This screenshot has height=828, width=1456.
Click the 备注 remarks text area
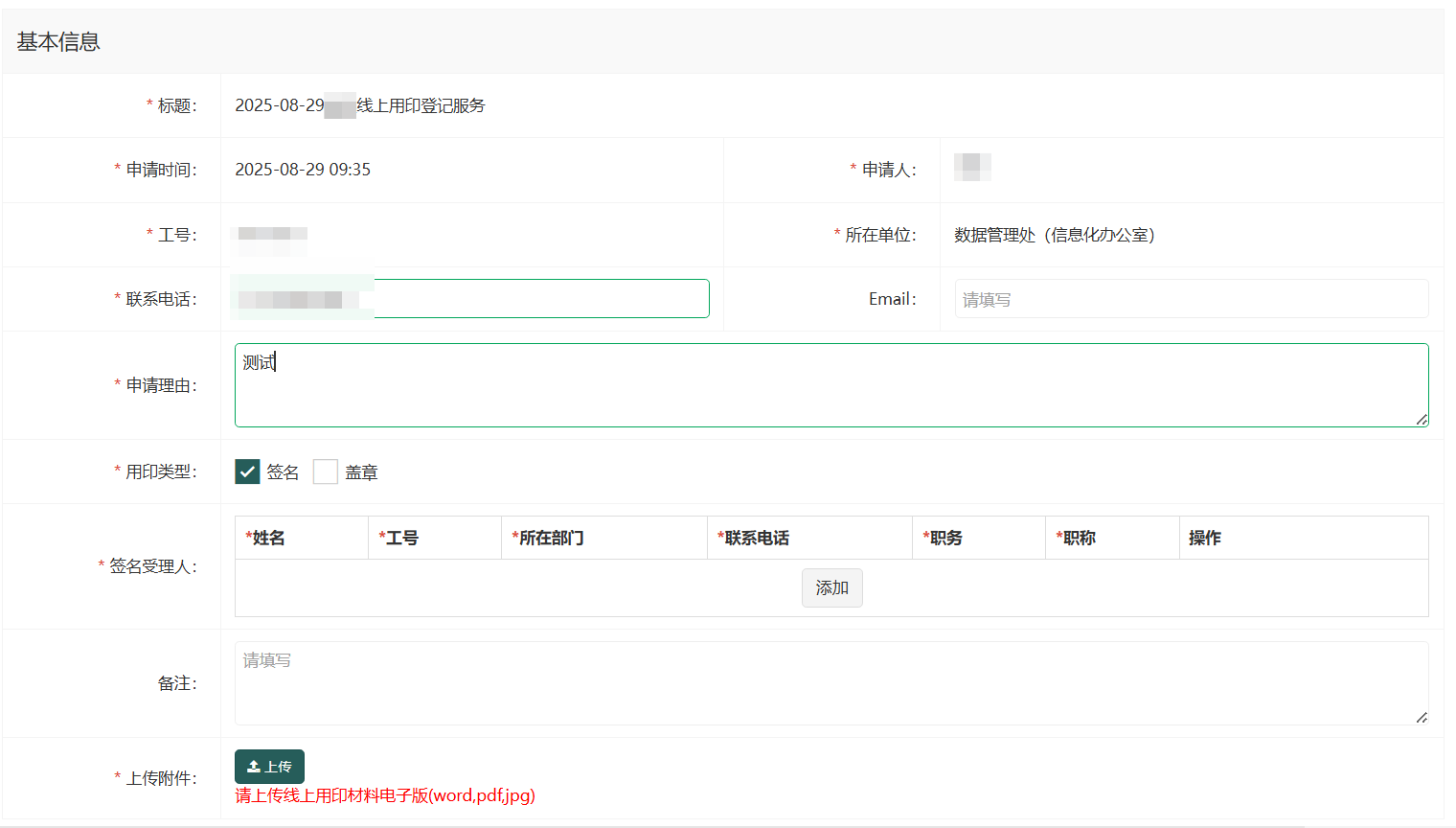tap(830, 683)
